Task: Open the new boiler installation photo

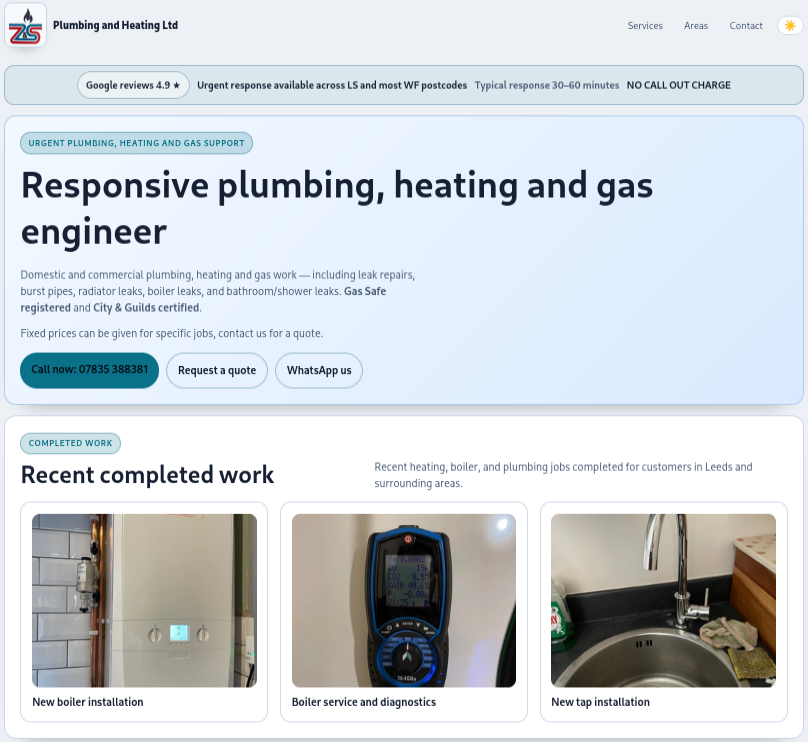Action: coord(144,600)
